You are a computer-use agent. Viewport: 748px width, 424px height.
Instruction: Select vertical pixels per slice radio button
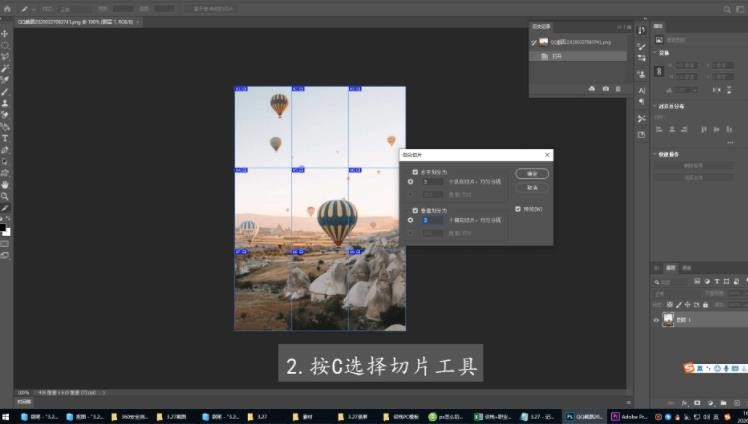tap(410, 233)
